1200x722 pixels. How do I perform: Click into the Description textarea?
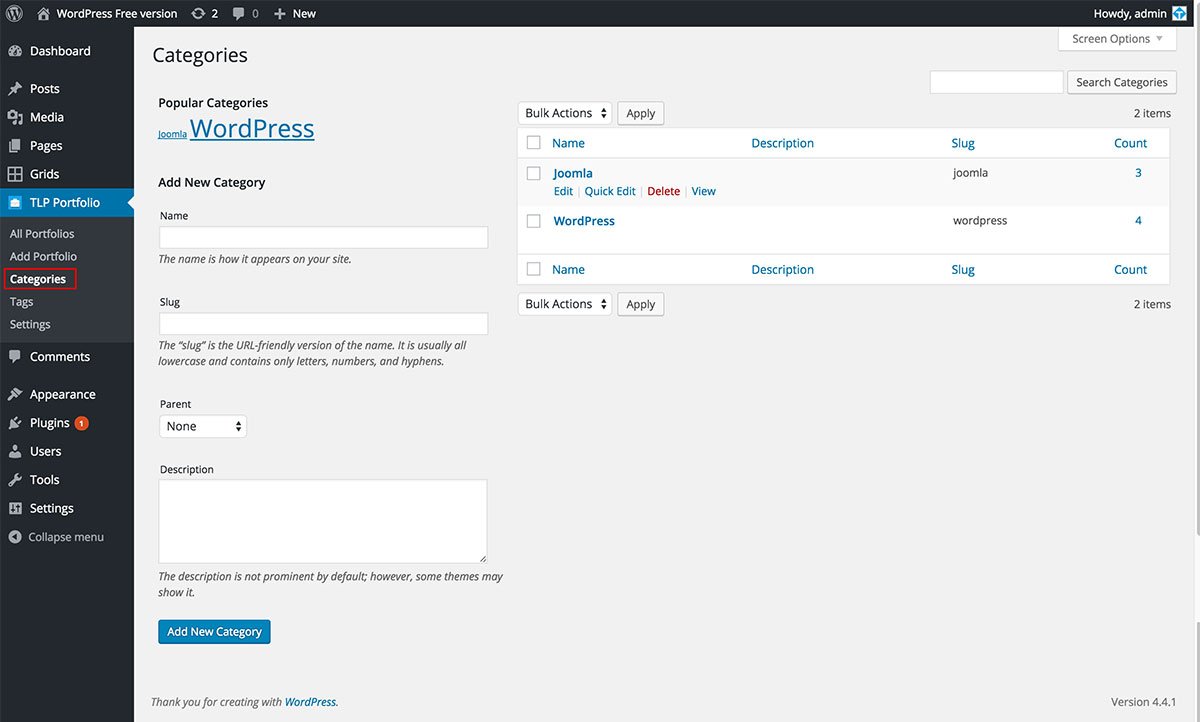(x=323, y=521)
